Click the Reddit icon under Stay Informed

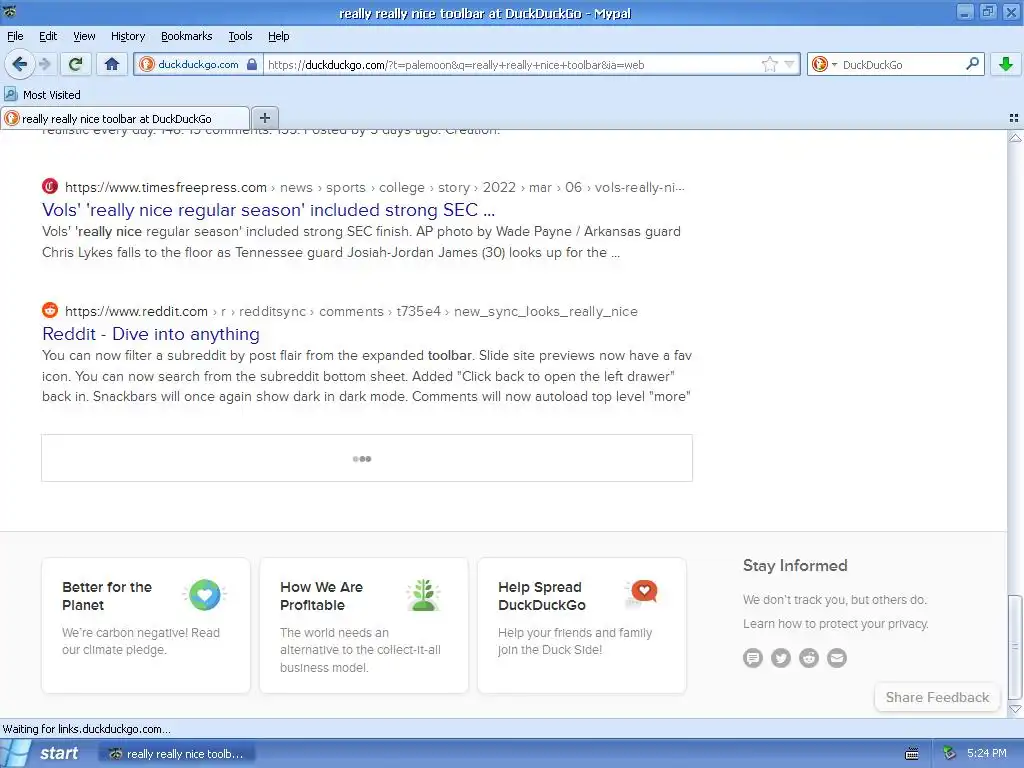point(809,658)
